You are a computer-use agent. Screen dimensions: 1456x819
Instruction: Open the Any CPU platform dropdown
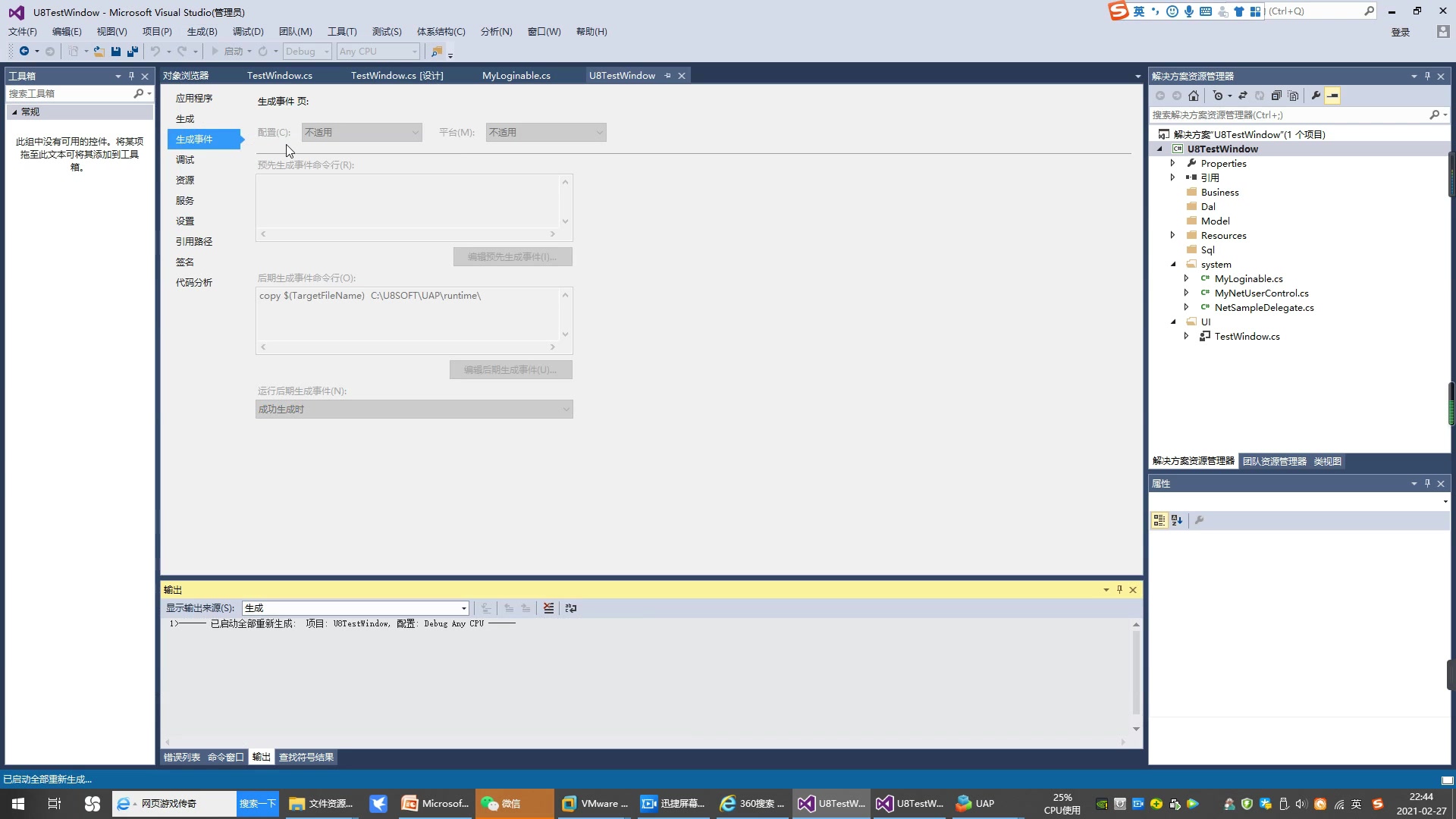tap(378, 51)
